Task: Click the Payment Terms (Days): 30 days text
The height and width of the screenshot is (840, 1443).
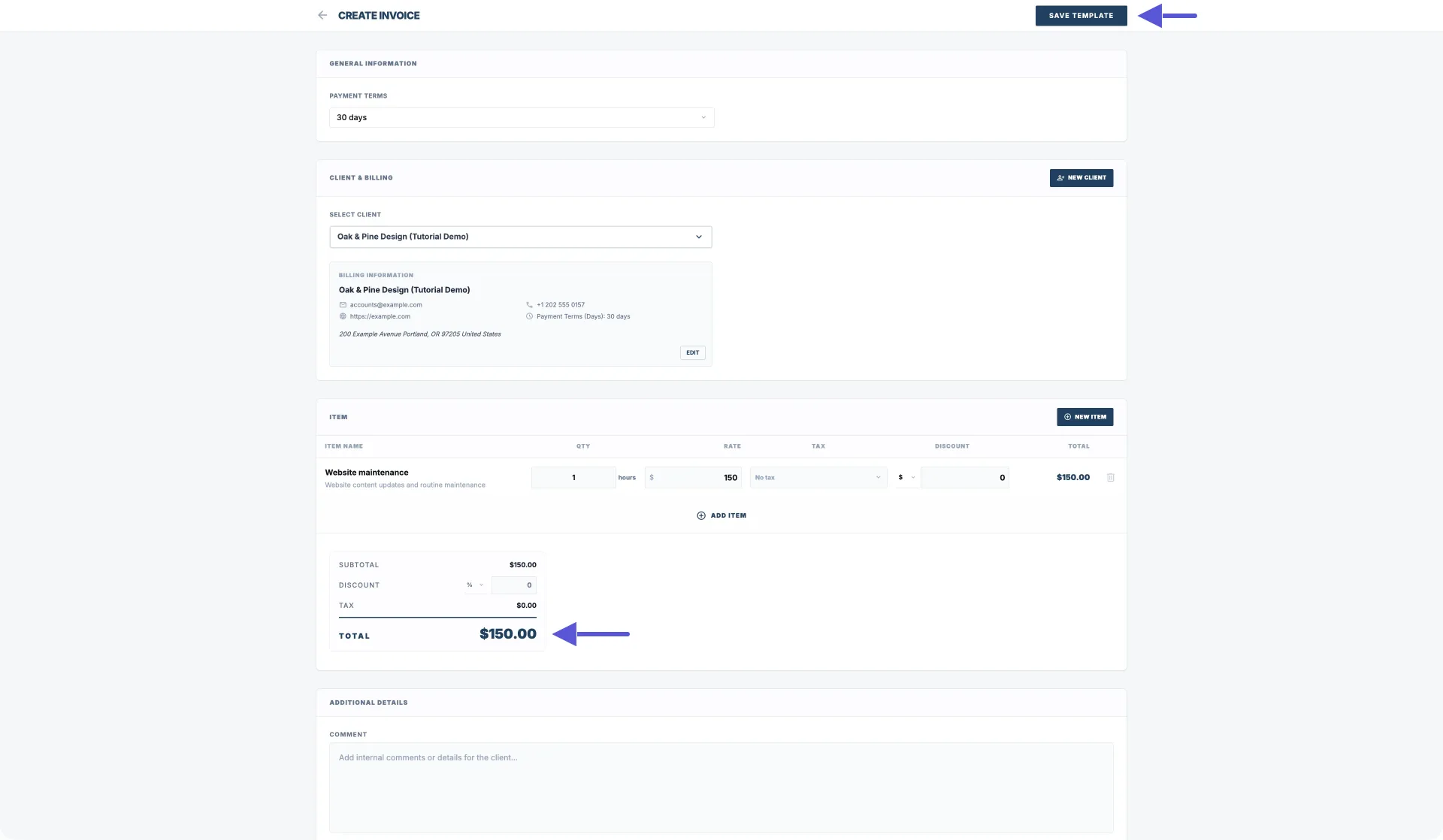Action: (x=583, y=316)
